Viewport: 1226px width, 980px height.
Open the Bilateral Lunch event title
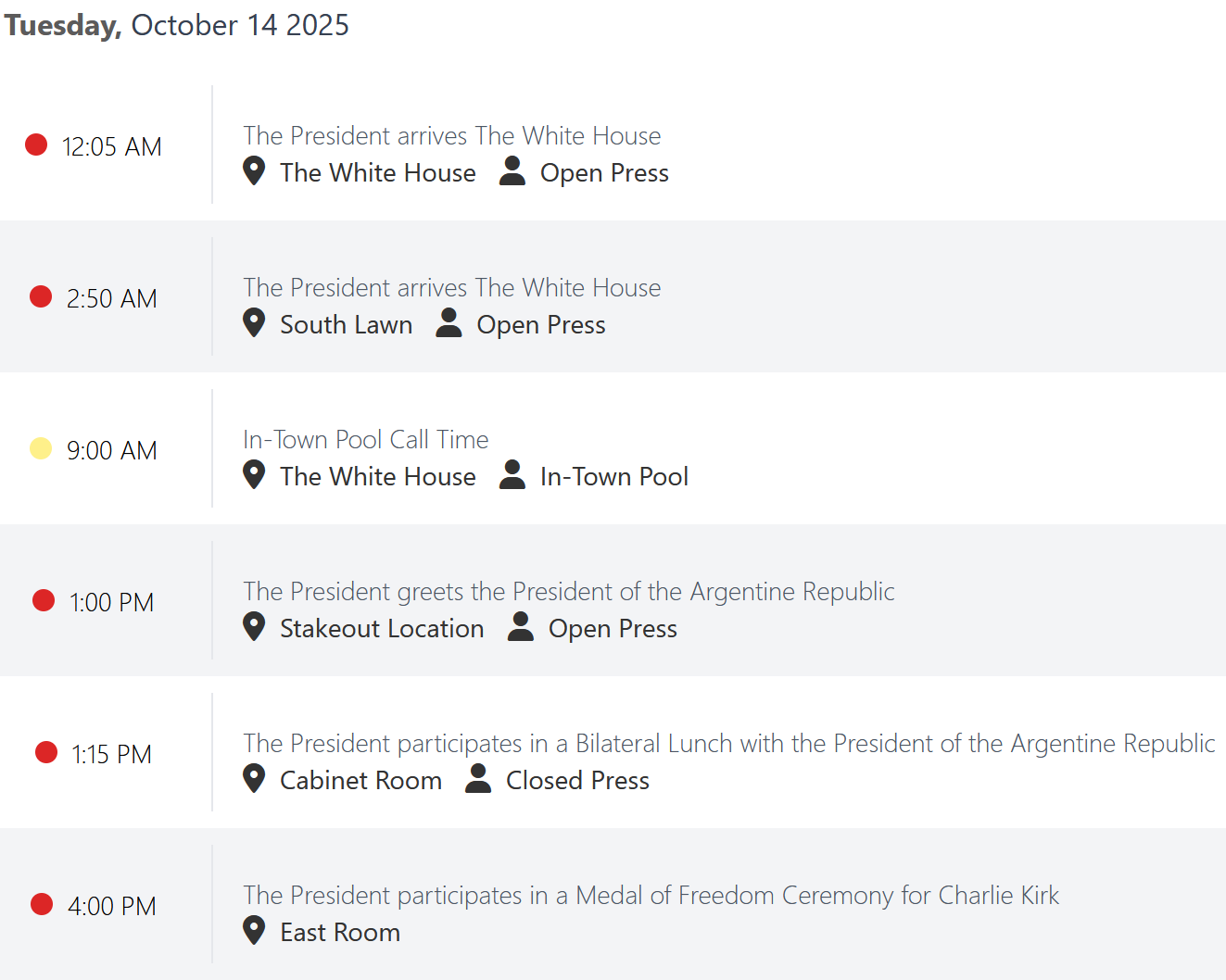tap(728, 744)
